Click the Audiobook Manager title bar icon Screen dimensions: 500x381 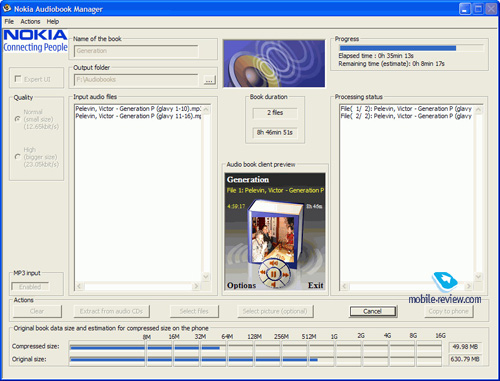pos(7,8)
